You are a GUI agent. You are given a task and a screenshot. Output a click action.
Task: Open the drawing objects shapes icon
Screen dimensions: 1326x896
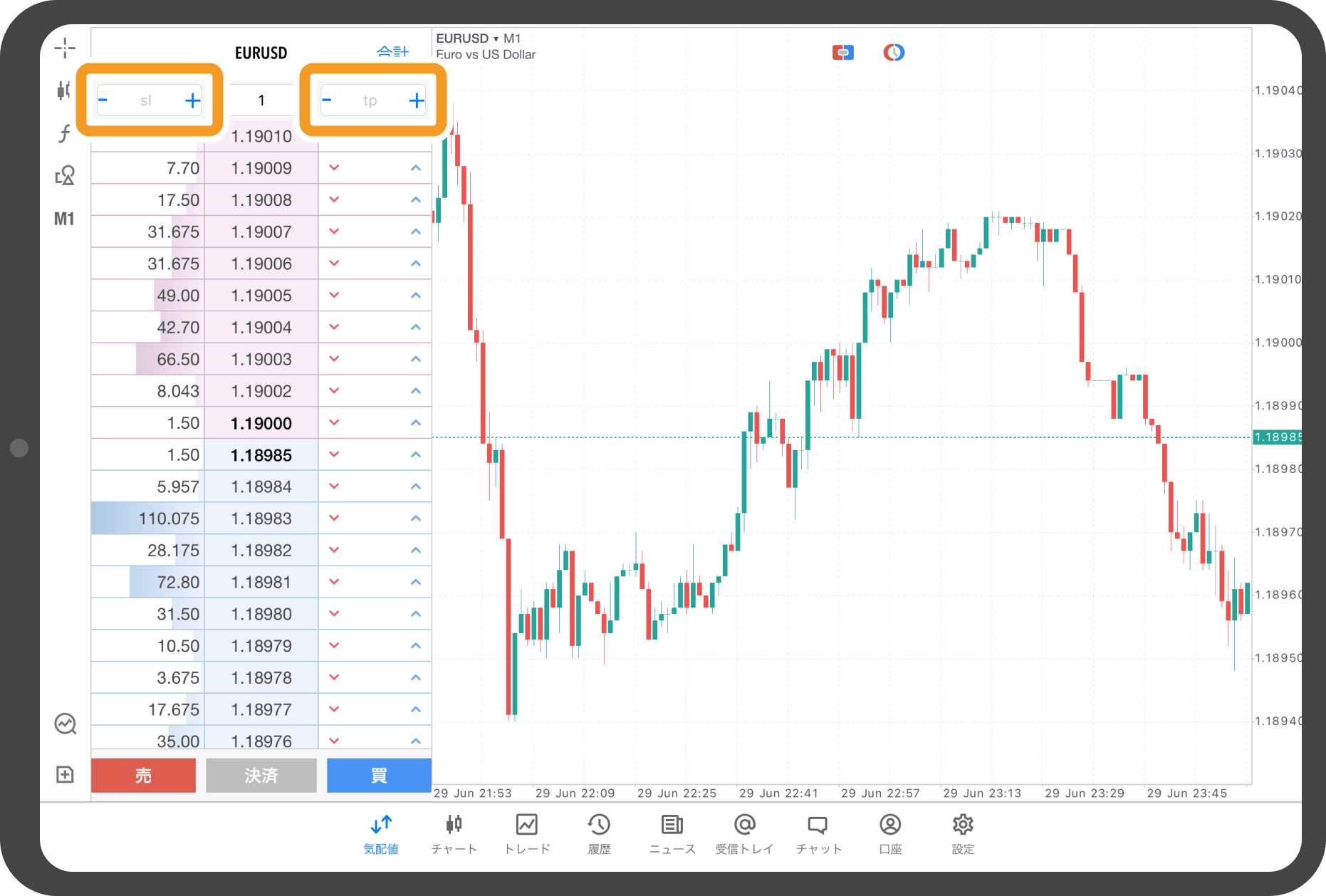[x=65, y=175]
